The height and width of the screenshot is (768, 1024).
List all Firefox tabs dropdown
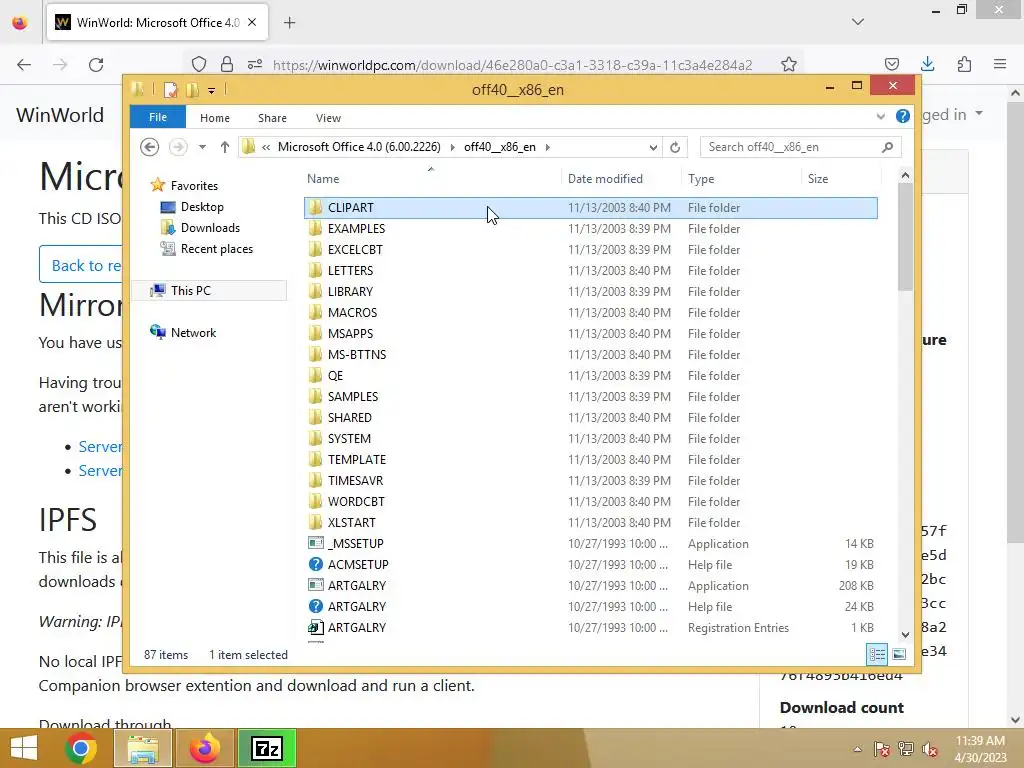click(x=858, y=22)
